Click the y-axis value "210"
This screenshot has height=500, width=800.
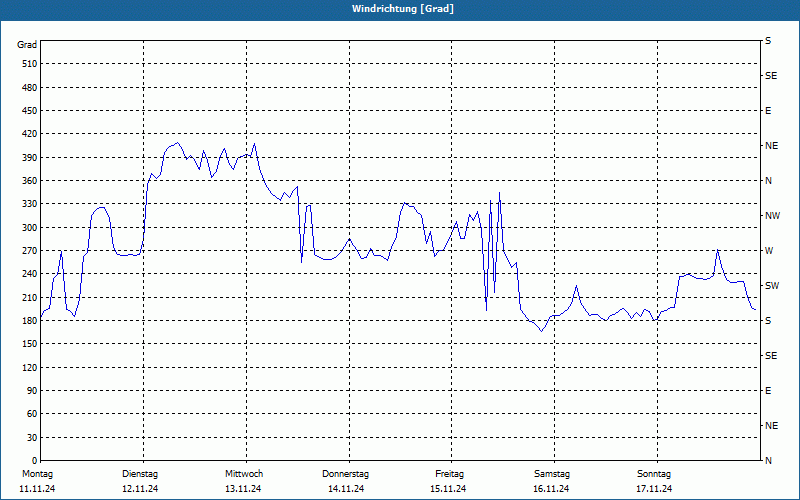pyautogui.click(x=30, y=297)
